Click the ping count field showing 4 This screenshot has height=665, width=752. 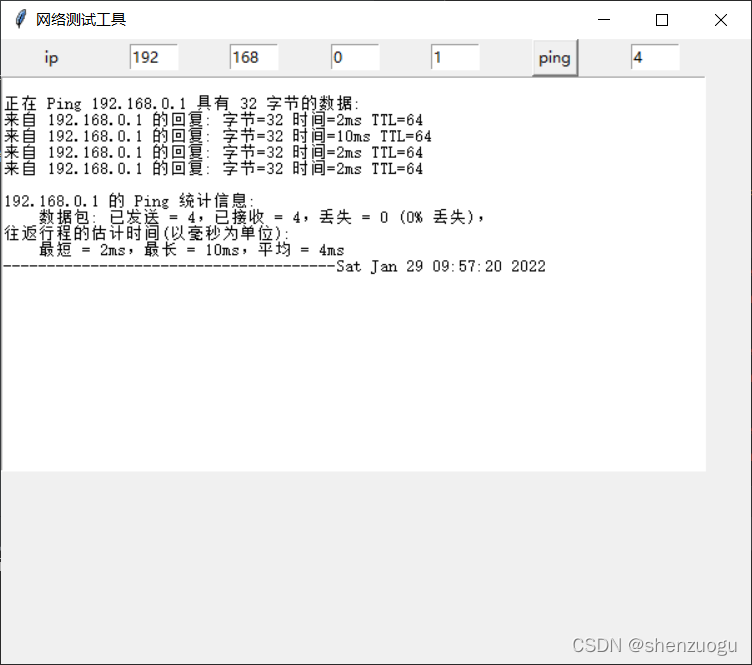tap(655, 58)
